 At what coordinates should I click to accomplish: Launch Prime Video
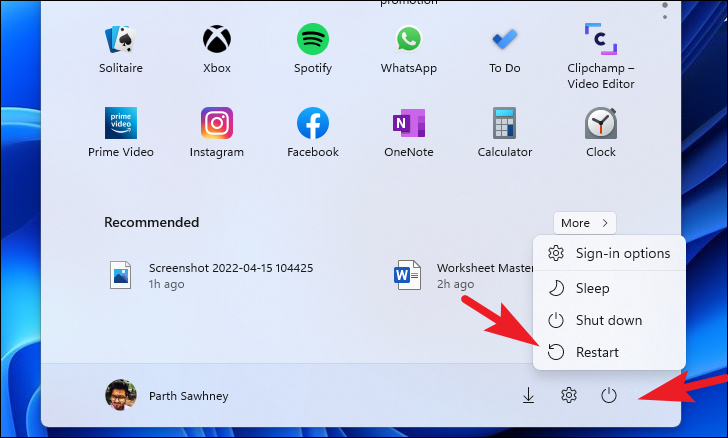(x=121, y=132)
